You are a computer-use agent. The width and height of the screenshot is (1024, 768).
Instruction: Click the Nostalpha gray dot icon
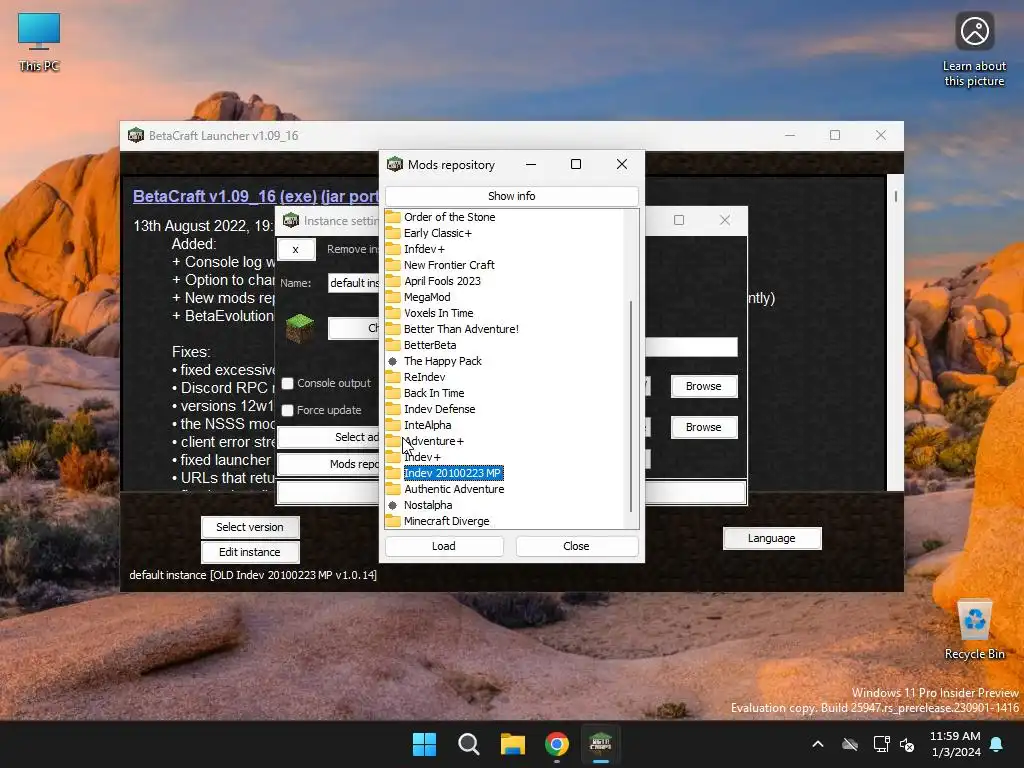click(x=392, y=505)
